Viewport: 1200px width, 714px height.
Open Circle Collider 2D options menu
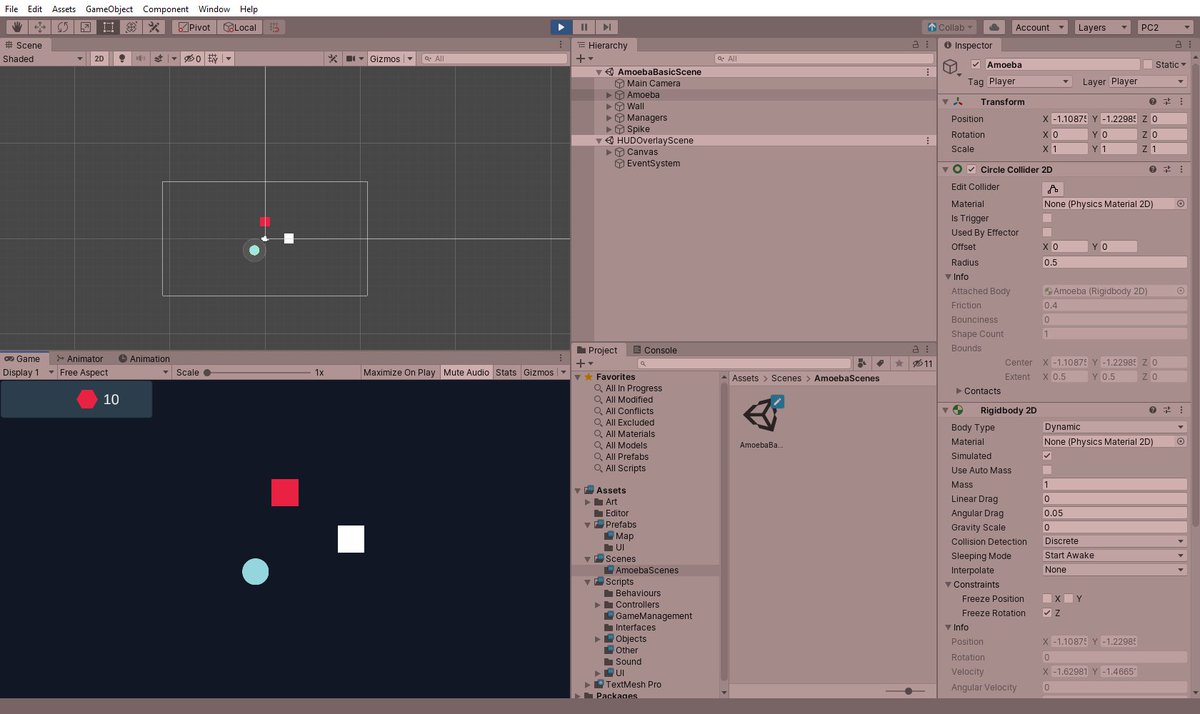point(1183,170)
